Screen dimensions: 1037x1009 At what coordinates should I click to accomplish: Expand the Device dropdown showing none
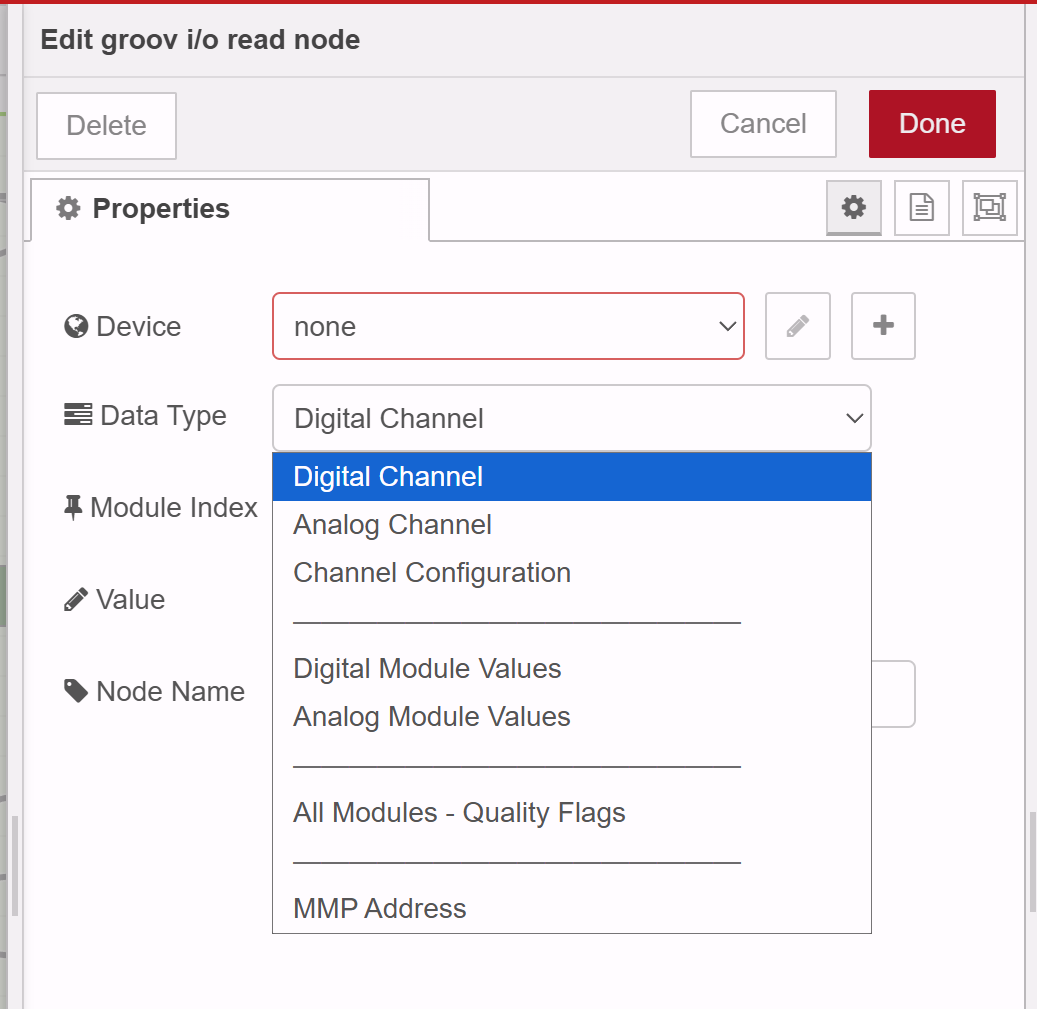pos(508,326)
